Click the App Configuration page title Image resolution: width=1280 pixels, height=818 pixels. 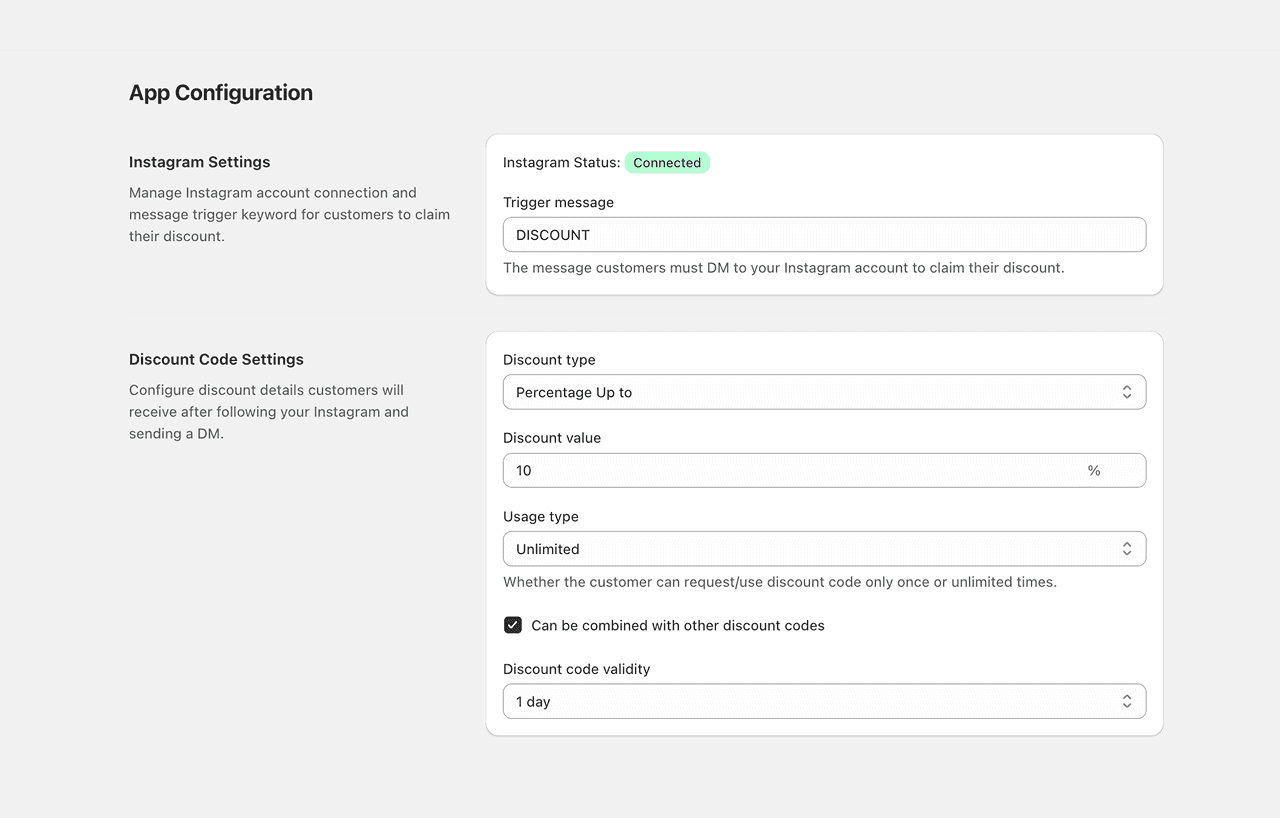tap(221, 93)
